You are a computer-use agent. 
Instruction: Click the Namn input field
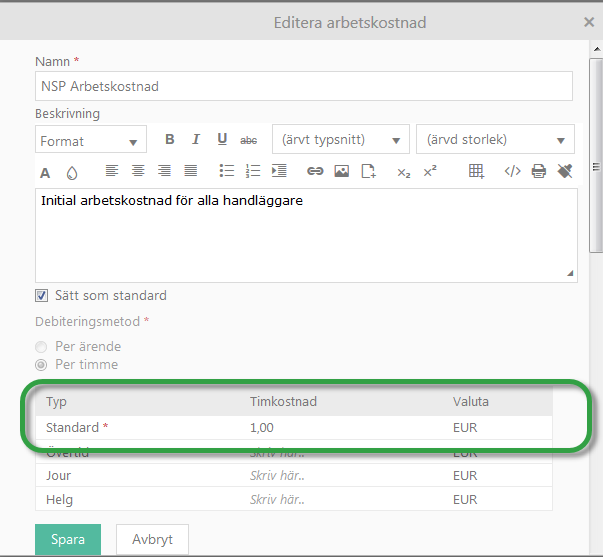pyautogui.click(x=303, y=86)
